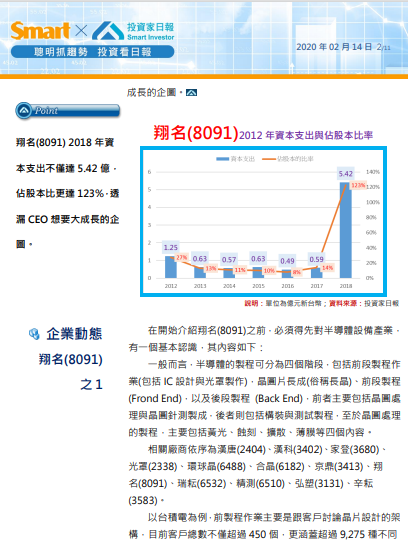Click the chart subtitle 2012 年資本支出與佔股本比率
The height and width of the screenshot is (552, 408).
[306, 135]
